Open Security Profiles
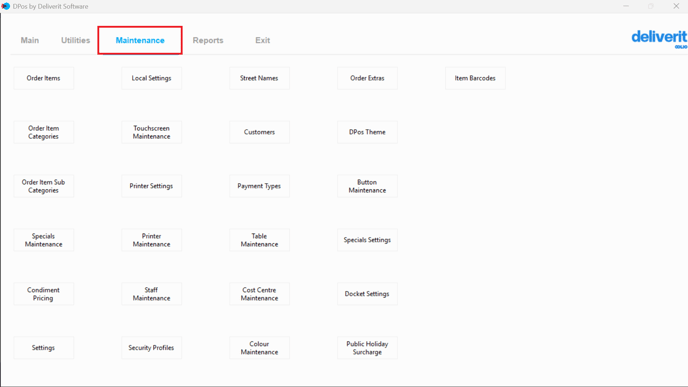 click(x=151, y=348)
